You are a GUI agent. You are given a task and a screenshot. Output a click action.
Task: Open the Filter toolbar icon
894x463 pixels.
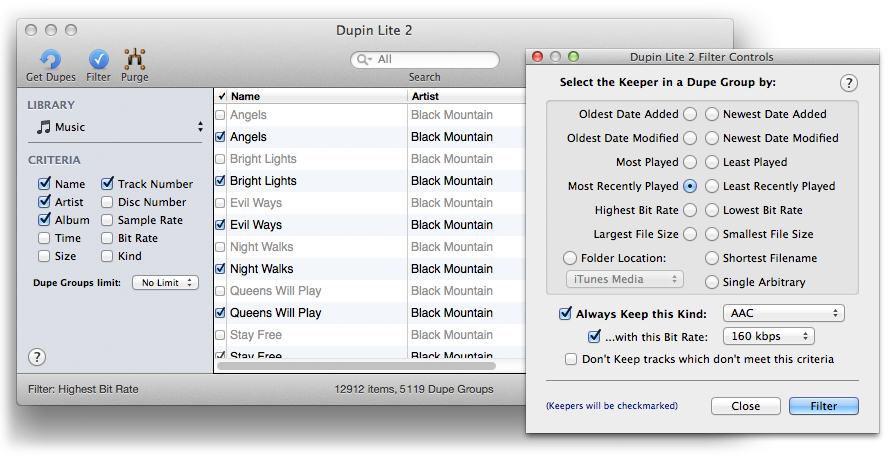coord(99,59)
